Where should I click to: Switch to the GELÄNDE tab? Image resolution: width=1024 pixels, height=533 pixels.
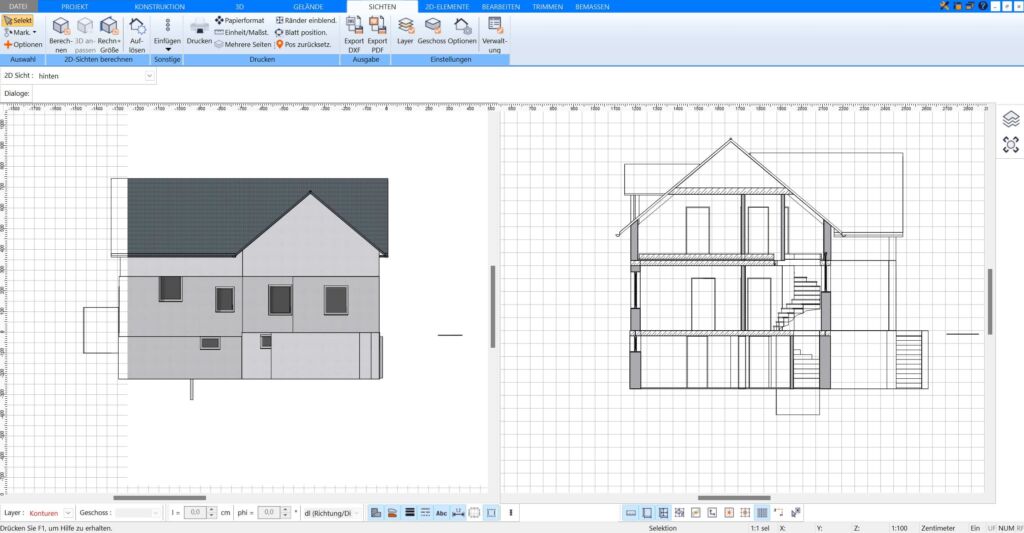tap(308, 7)
